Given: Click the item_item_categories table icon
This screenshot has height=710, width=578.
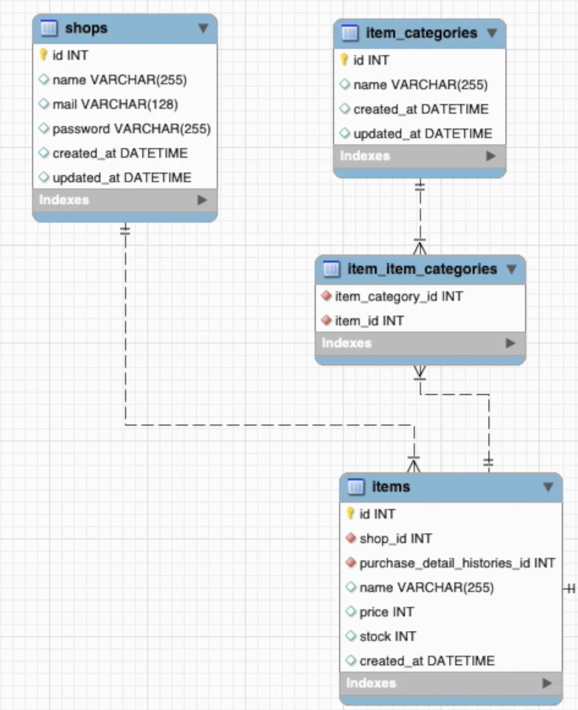Looking at the screenshot, I should click(331, 269).
